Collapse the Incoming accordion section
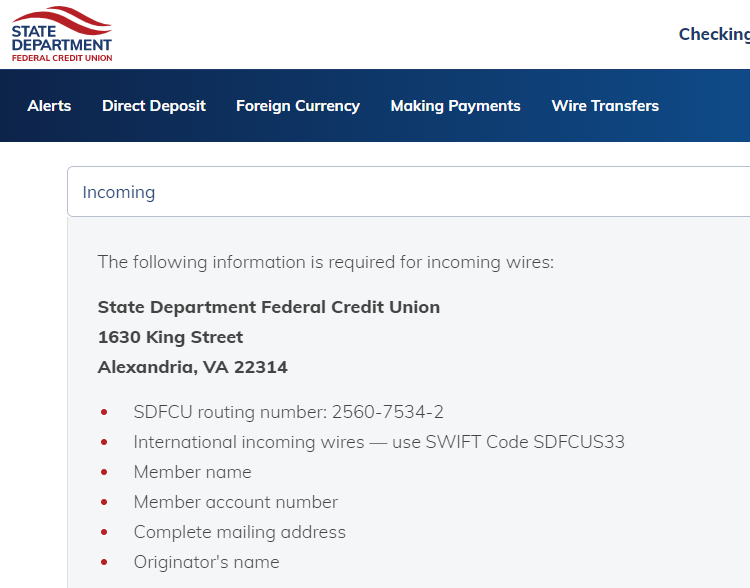The image size is (750, 588). pyautogui.click(x=408, y=192)
